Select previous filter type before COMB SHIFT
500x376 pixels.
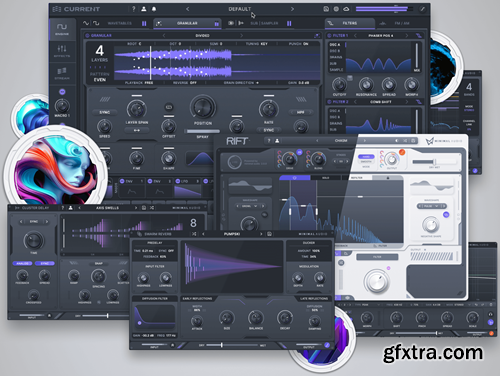tap(355, 102)
